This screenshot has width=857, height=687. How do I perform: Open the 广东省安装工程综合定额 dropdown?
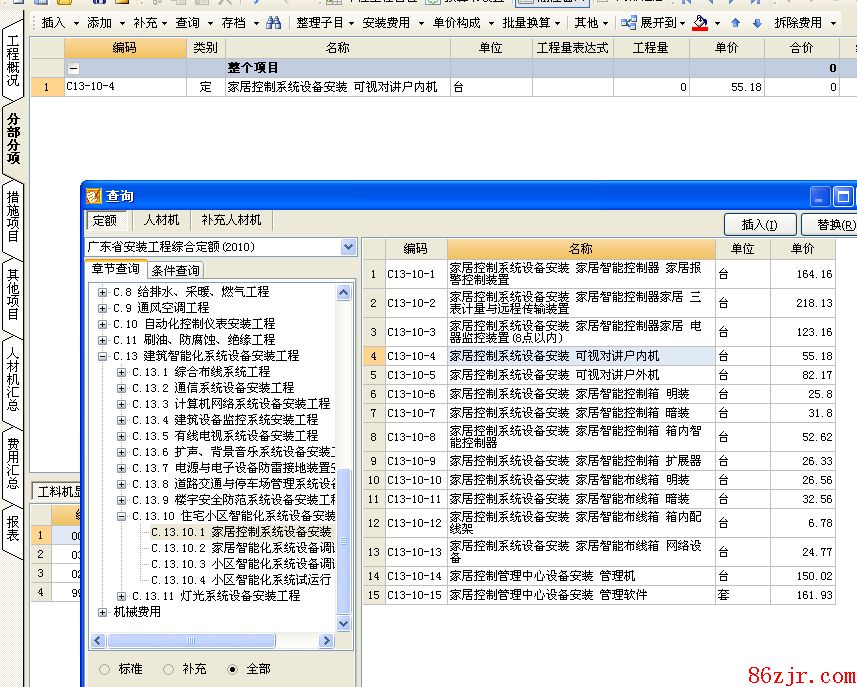click(348, 247)
